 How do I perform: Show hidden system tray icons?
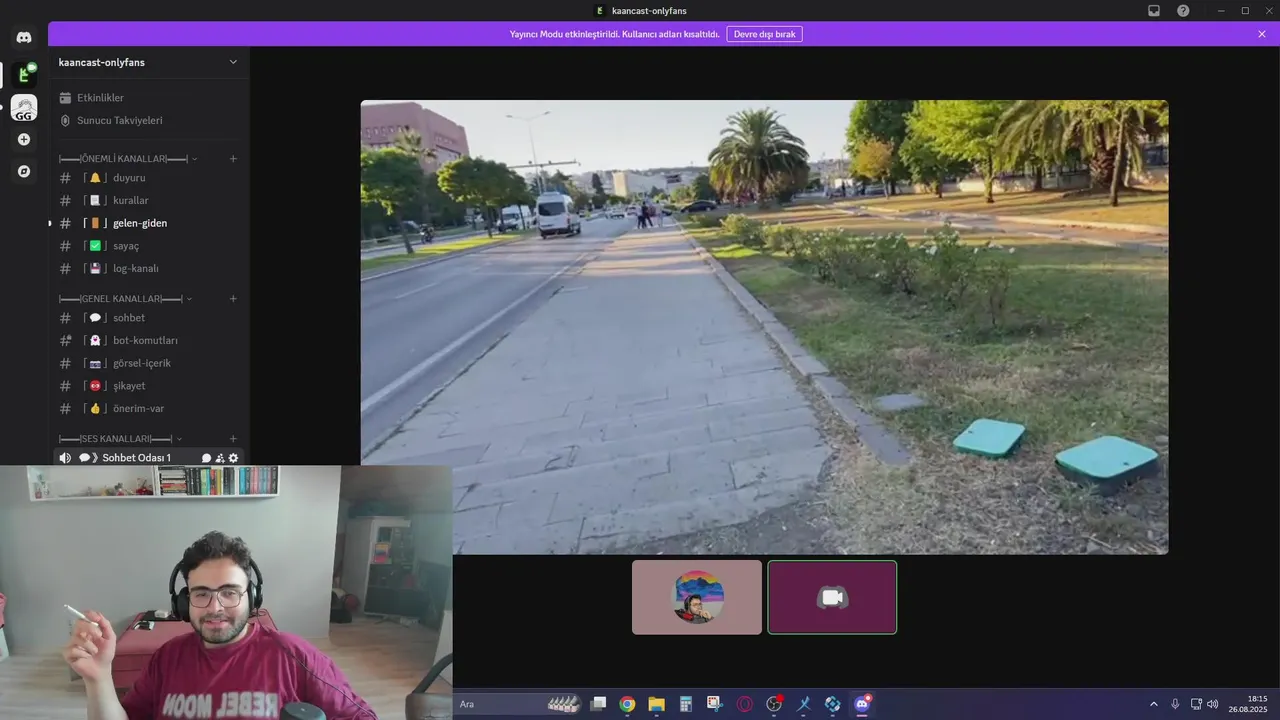click(x=1153, y=704)
